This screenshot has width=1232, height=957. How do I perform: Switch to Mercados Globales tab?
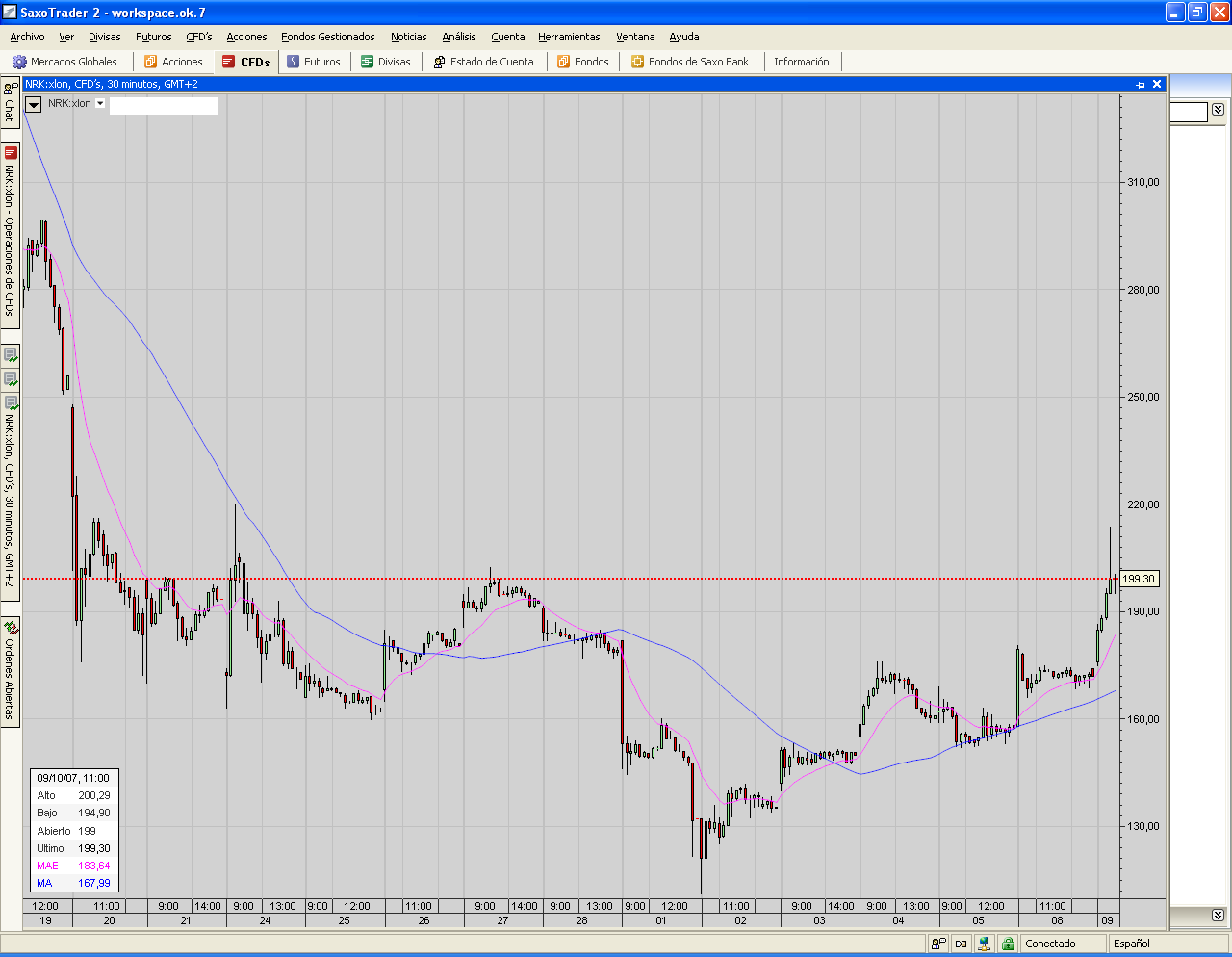click(x=65, y=62)
